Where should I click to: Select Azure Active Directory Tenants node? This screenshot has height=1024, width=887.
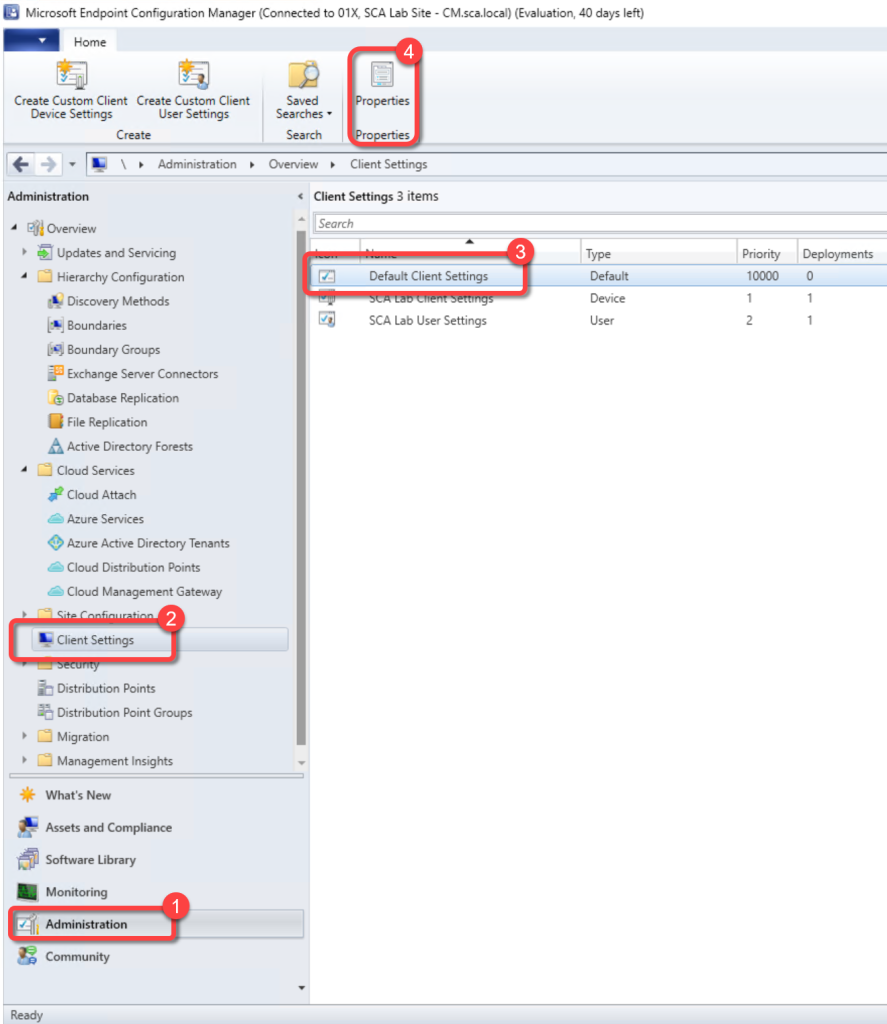(148, 543)
